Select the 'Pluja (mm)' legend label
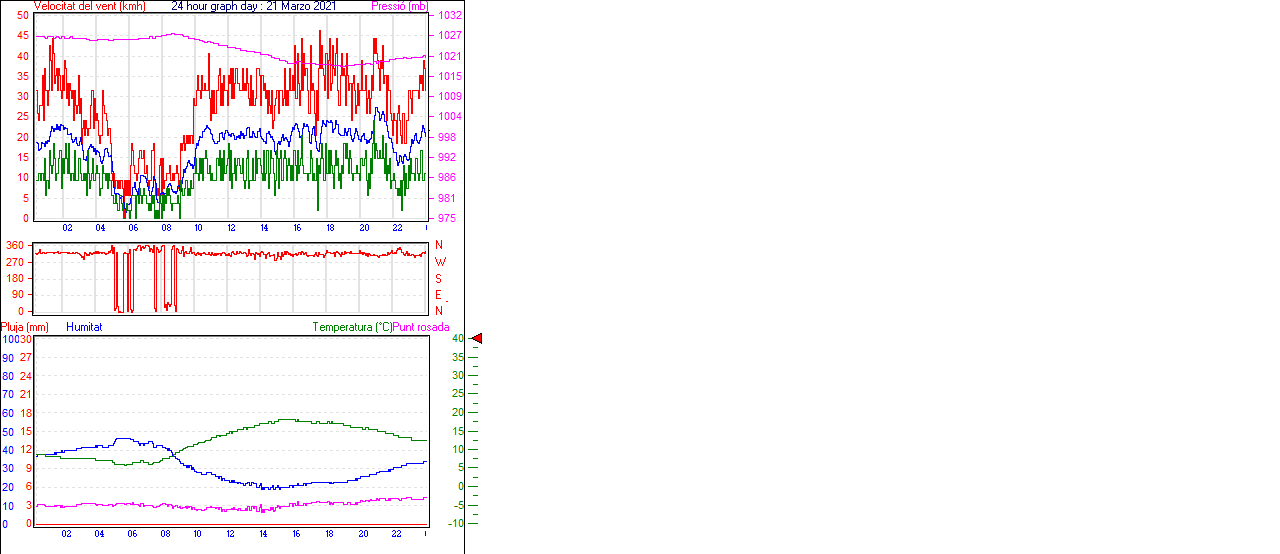This screenshot has height=554, width=1280. tap(25, 327)
